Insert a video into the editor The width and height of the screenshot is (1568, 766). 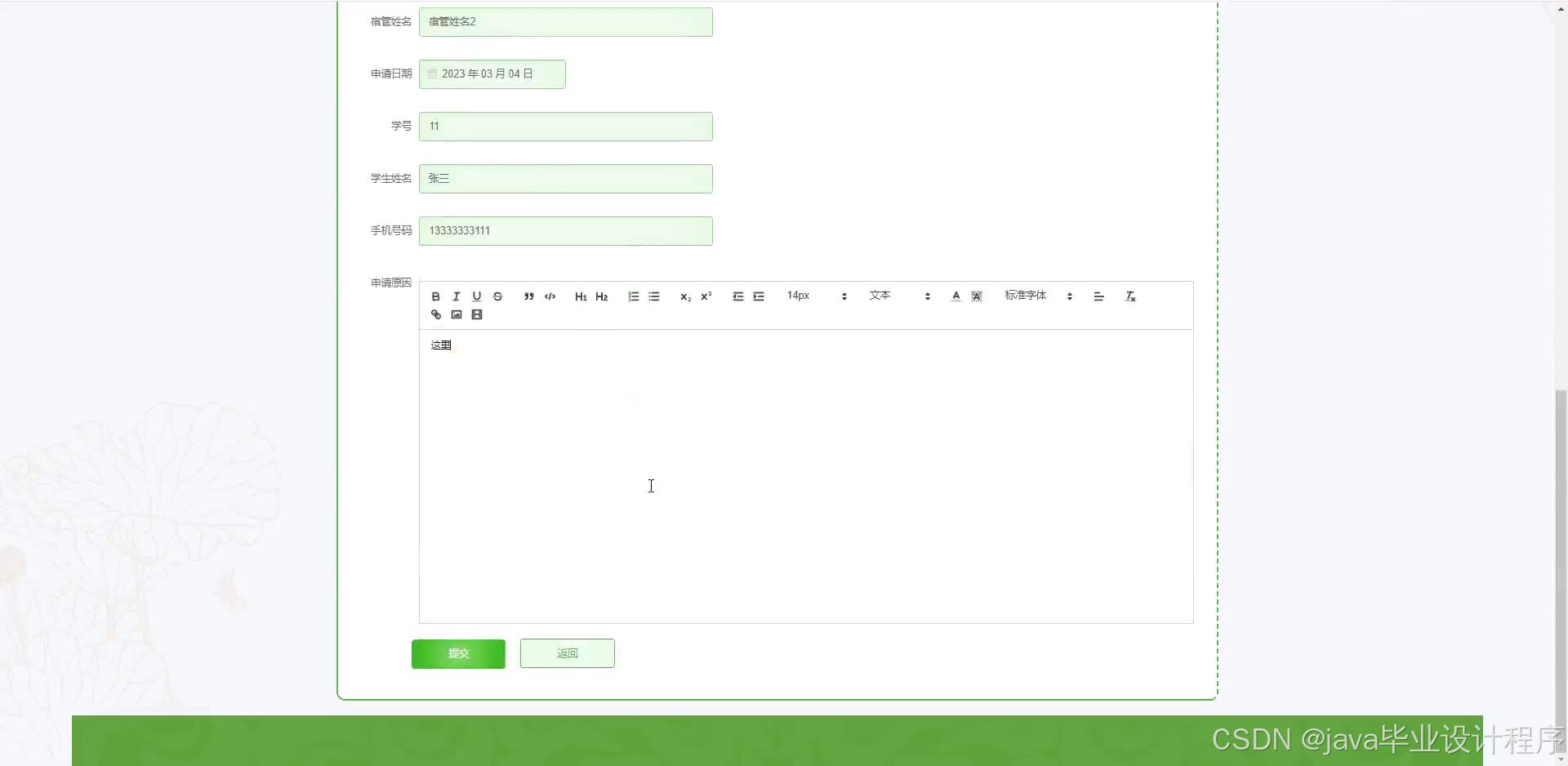(x=477, y=314)
